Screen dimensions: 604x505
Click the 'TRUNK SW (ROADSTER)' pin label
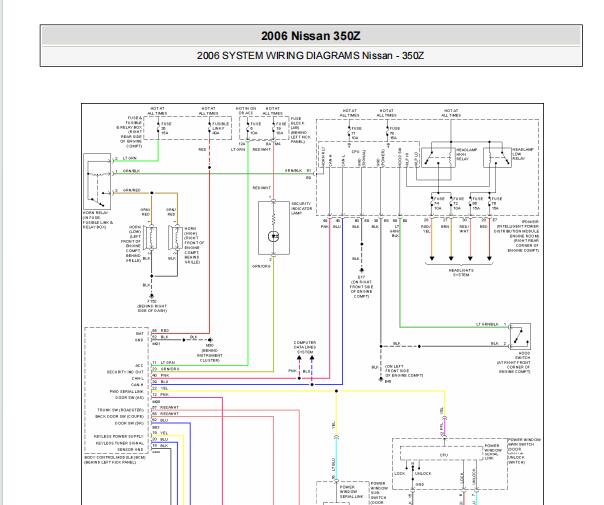120,410
